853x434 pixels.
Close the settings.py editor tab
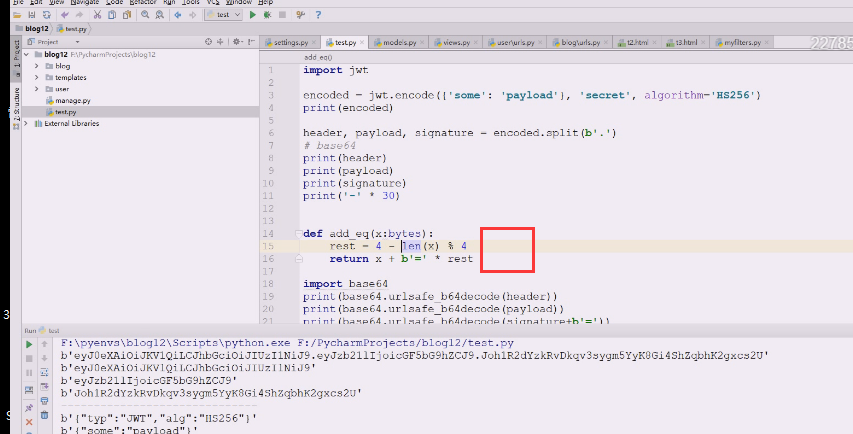(314, 42)
